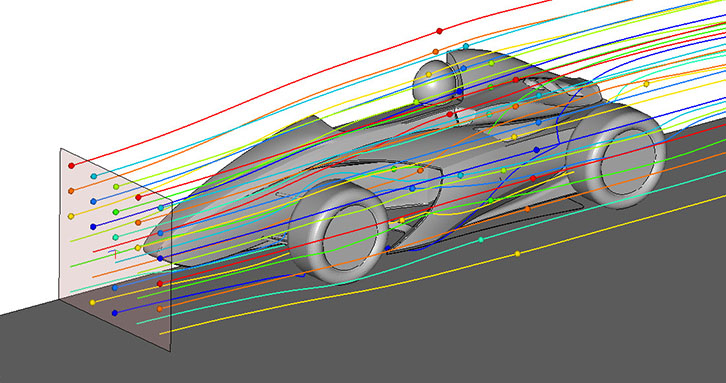Screen dimensions: 726x383
Task: Select the yellow marker on the lowest ground streamline
Action: click(x=518, y=253)
